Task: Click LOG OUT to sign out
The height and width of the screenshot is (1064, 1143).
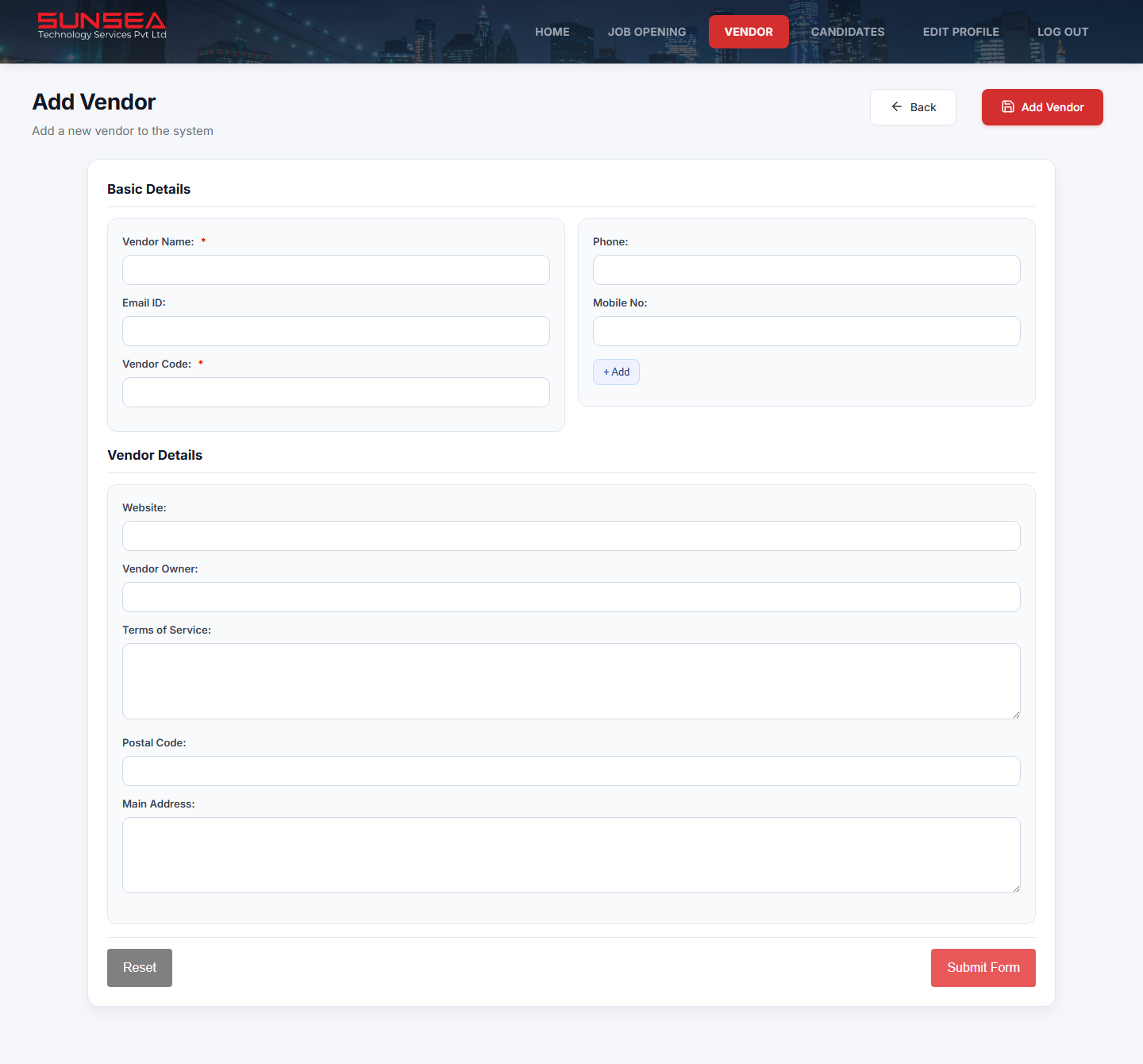Action: click(x=1062, y=32)
